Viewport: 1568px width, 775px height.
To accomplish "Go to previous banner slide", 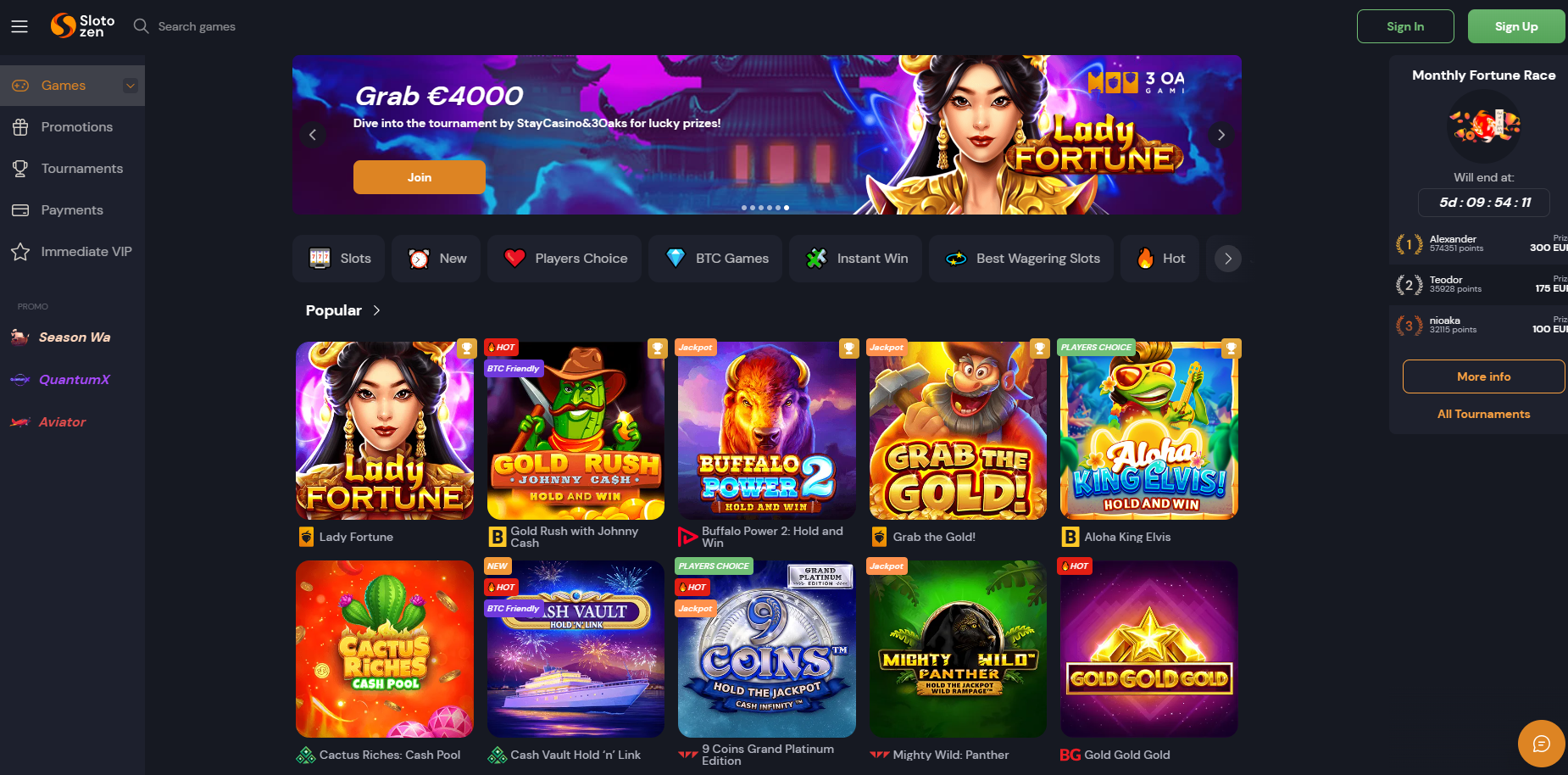I will click(313, 135).
